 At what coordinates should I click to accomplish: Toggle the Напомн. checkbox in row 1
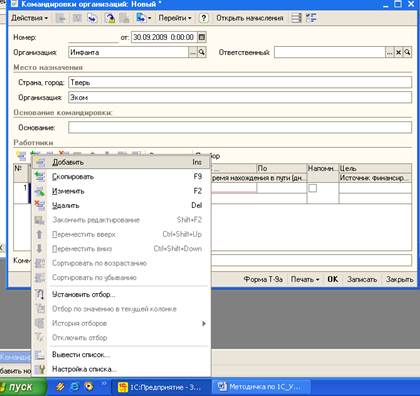(313, 188)
